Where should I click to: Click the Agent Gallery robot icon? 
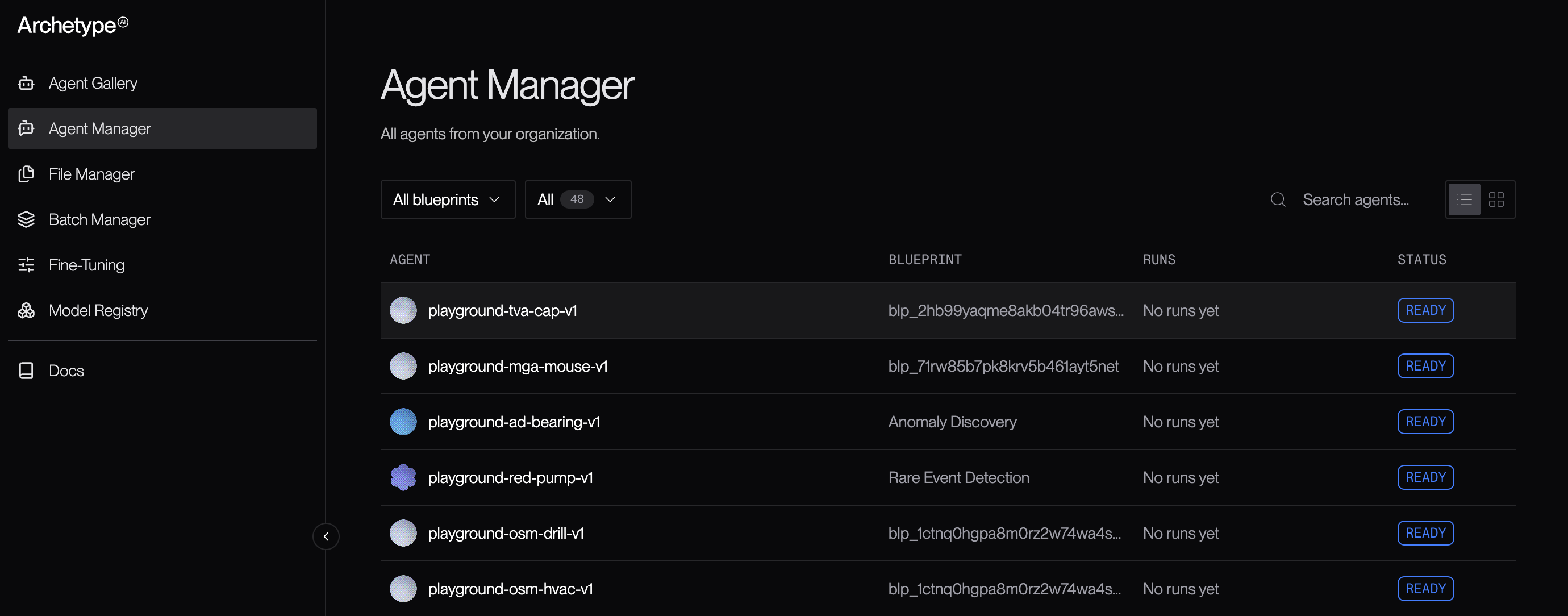click(26, 83)
